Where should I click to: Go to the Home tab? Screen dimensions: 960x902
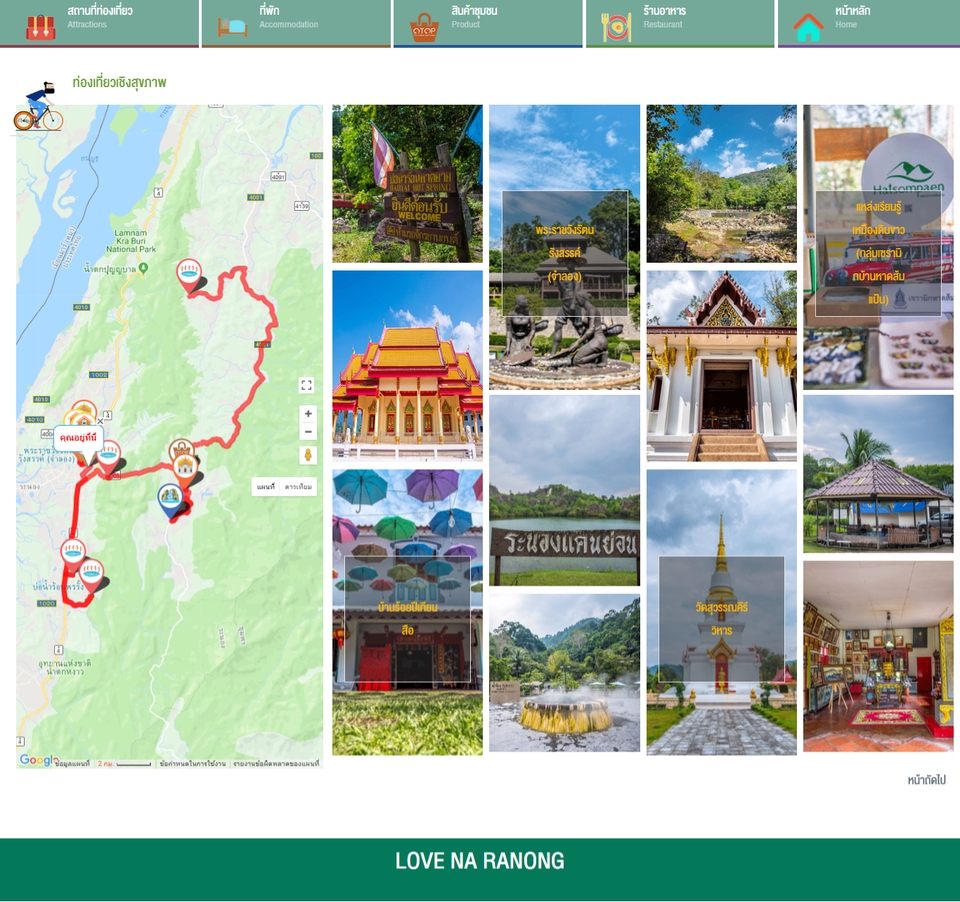(869, 23)
